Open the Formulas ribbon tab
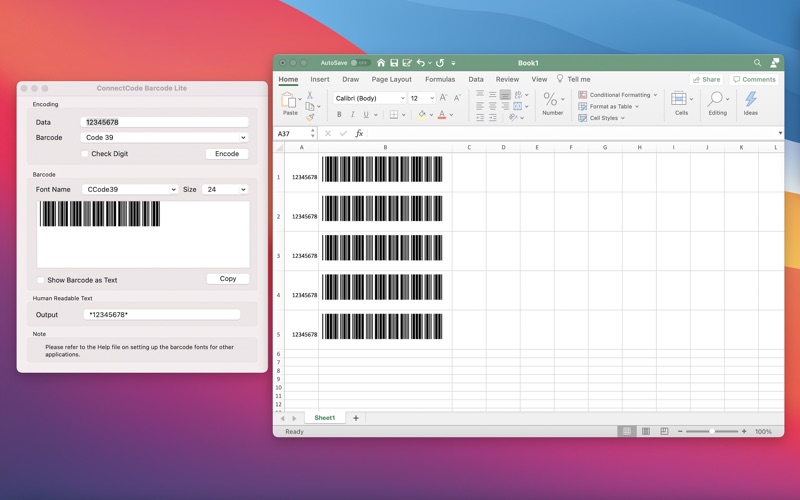The width and height of the screenshot is (800, 500). click(x=440, y=79)
